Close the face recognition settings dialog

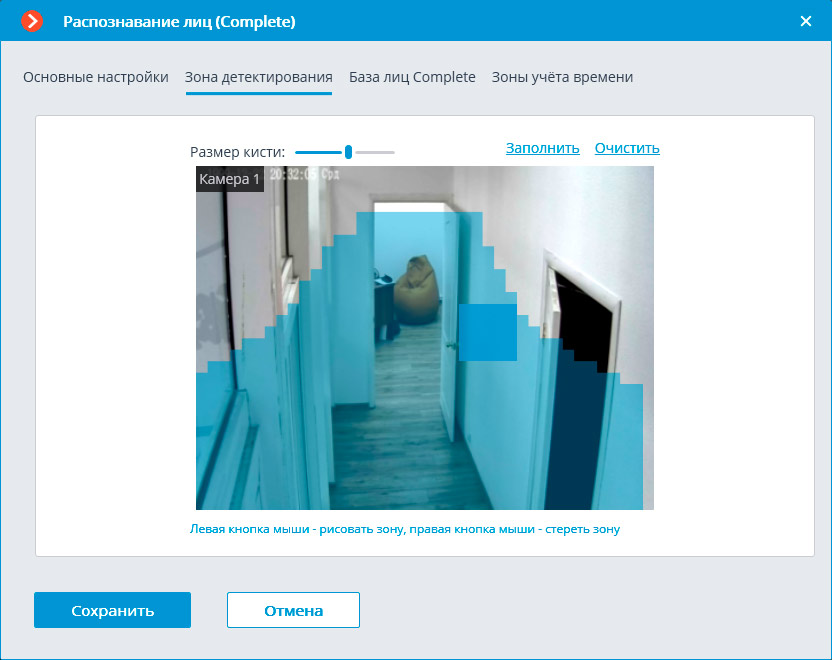[x=806, y=20]
